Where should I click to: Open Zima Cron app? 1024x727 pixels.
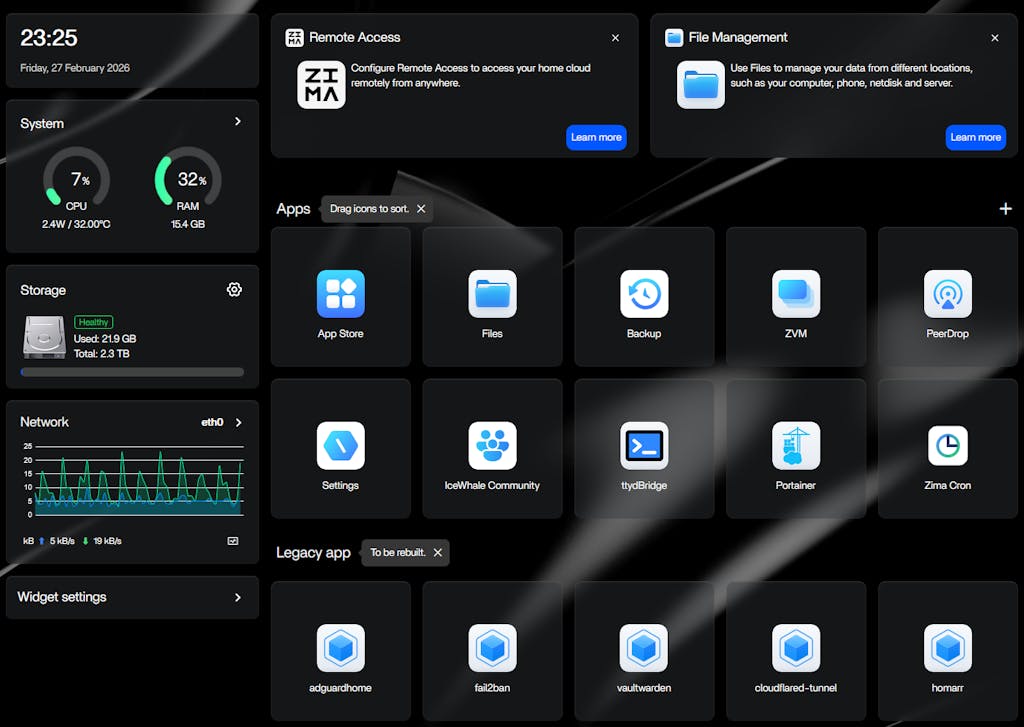click(x=947, y=446)
